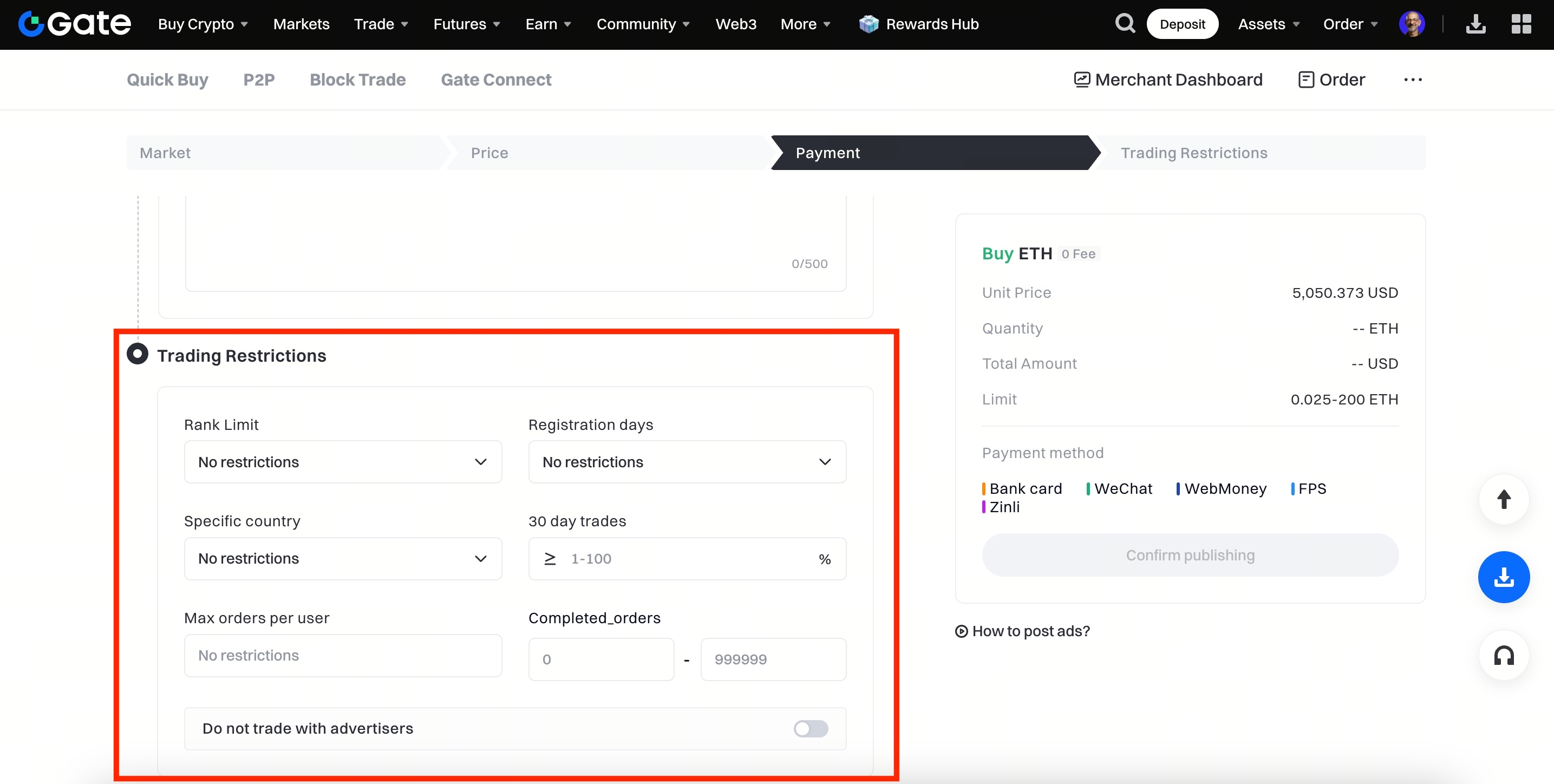Open the headset customer support icon
The width and height of the screenshot is (1554, 784).
point(1503,656)
